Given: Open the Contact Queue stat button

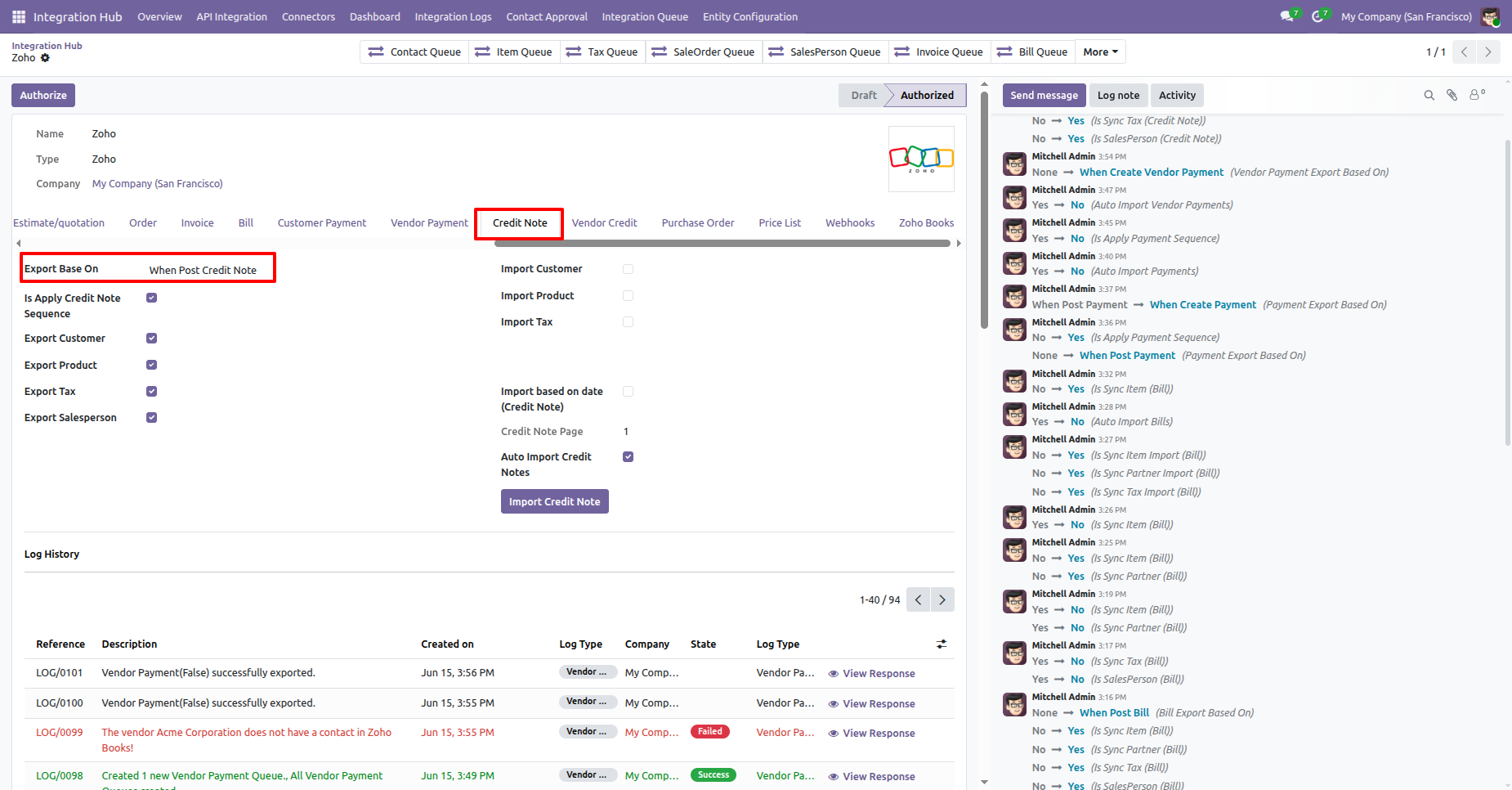Looking at the screenshot, I should point(414,52).
